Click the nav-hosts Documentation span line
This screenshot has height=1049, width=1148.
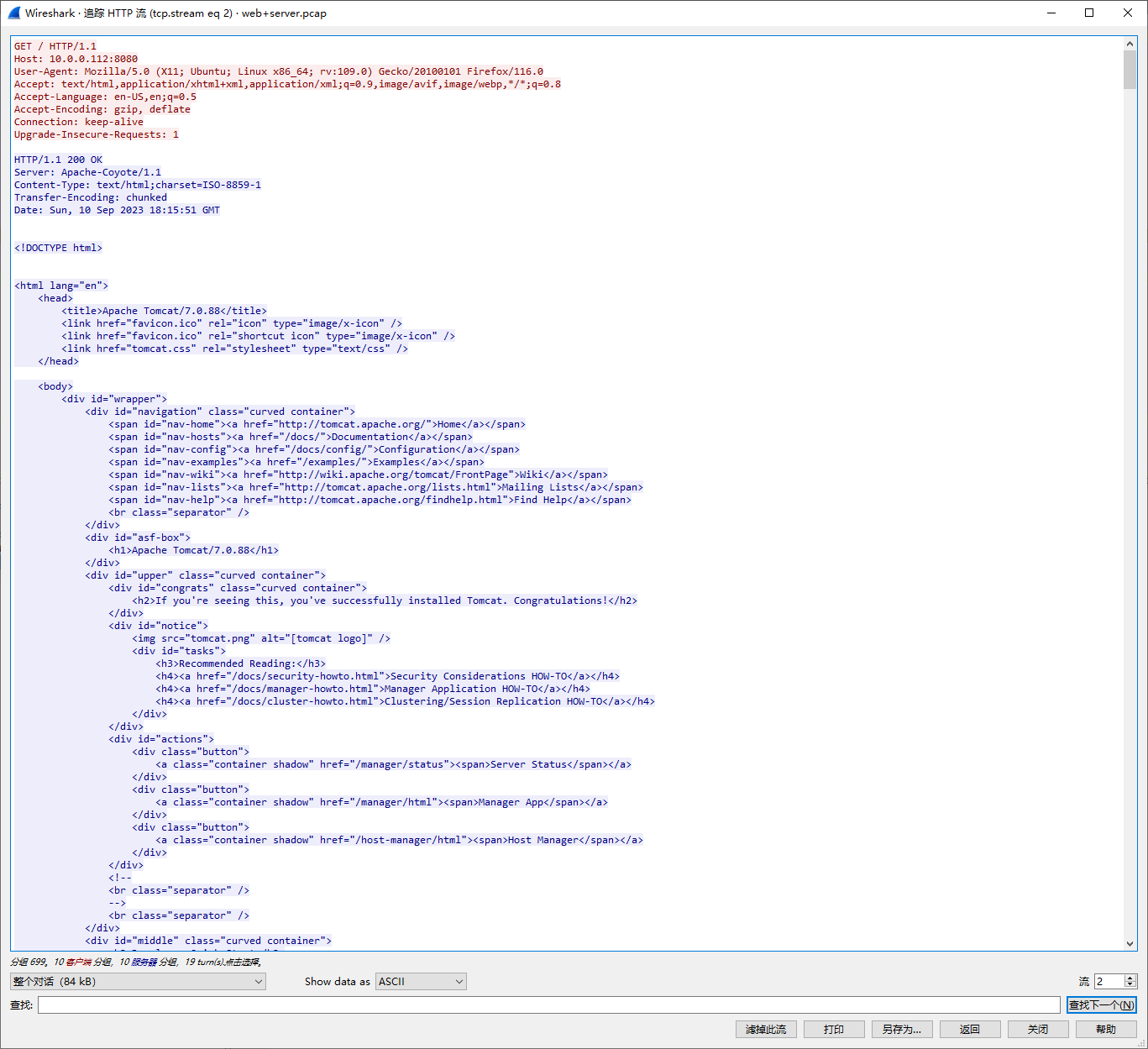[x=291, y=437]
